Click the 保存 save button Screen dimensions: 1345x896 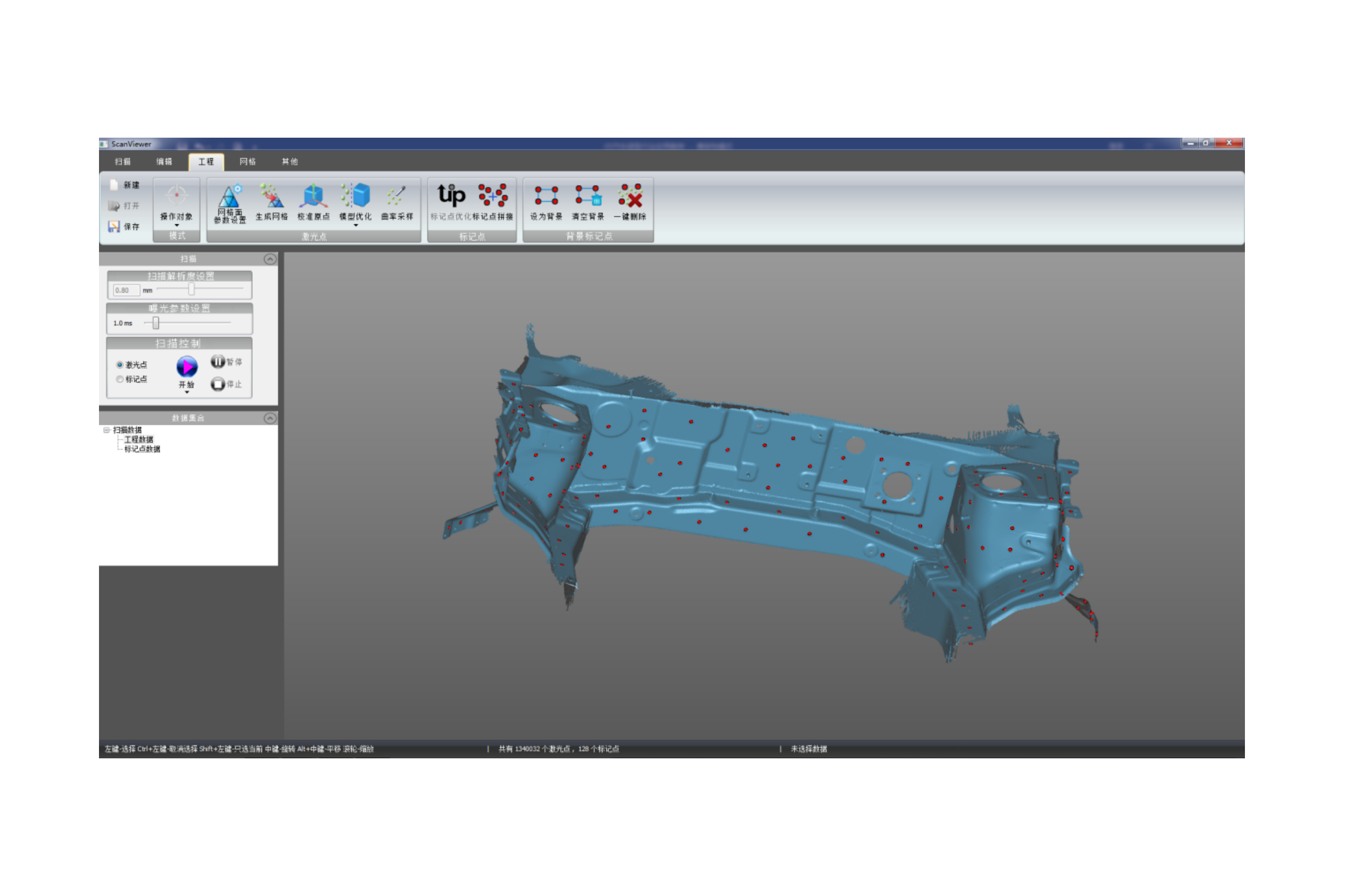tap(125, 227)
